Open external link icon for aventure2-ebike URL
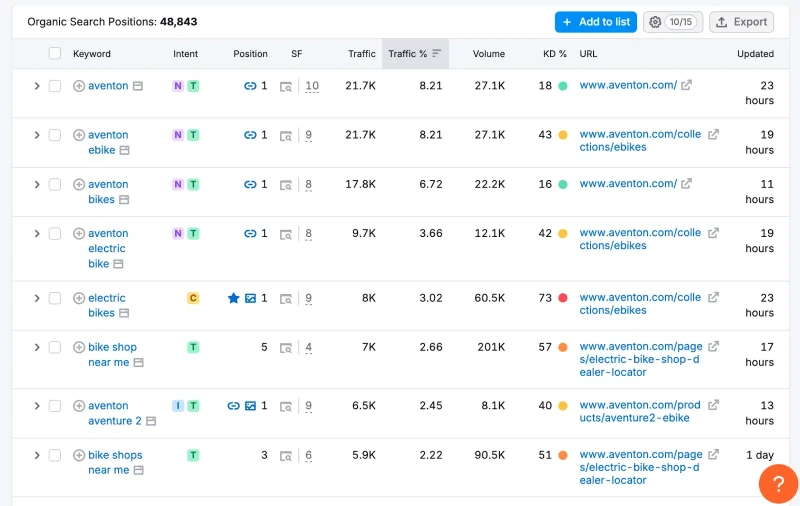Image resolution: width=800 pixels, height=506 pixels. point(713,405)
